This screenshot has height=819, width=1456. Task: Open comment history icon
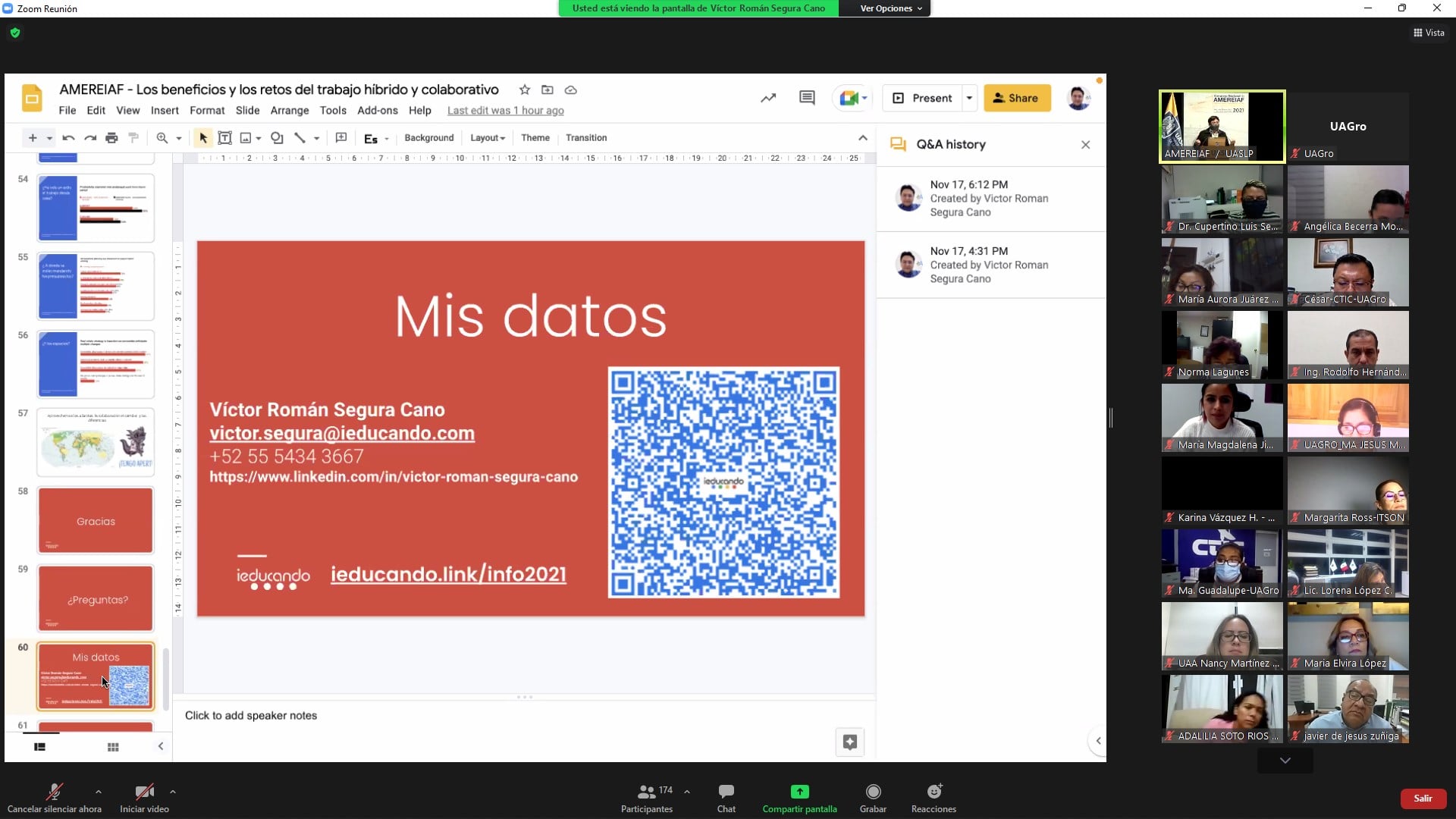807,98
